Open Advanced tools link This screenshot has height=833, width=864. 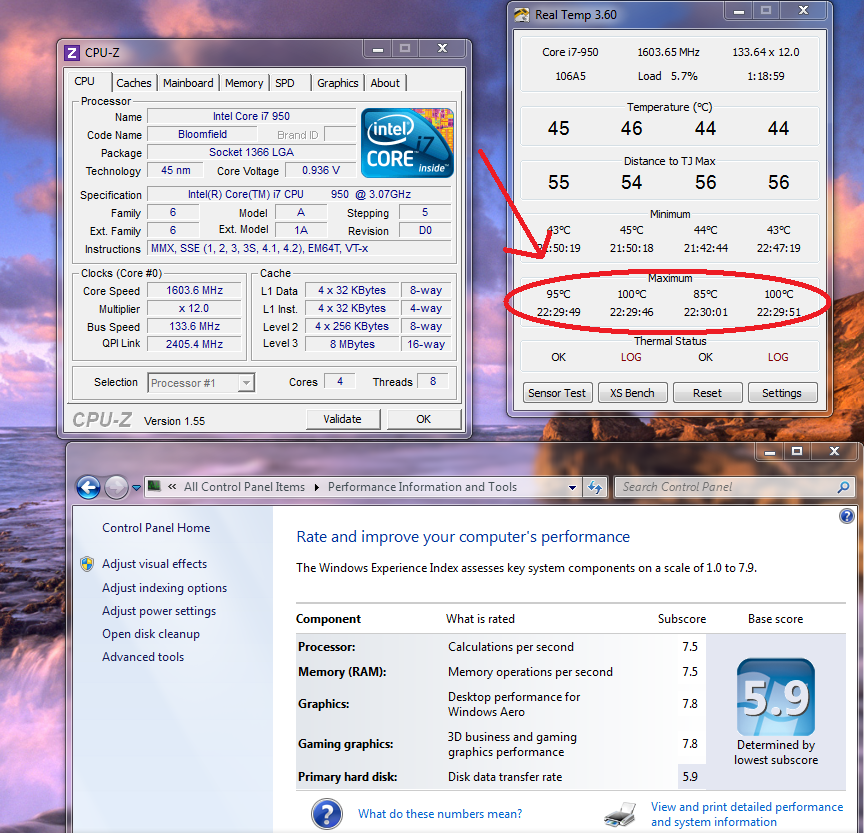tap(143, 657)
